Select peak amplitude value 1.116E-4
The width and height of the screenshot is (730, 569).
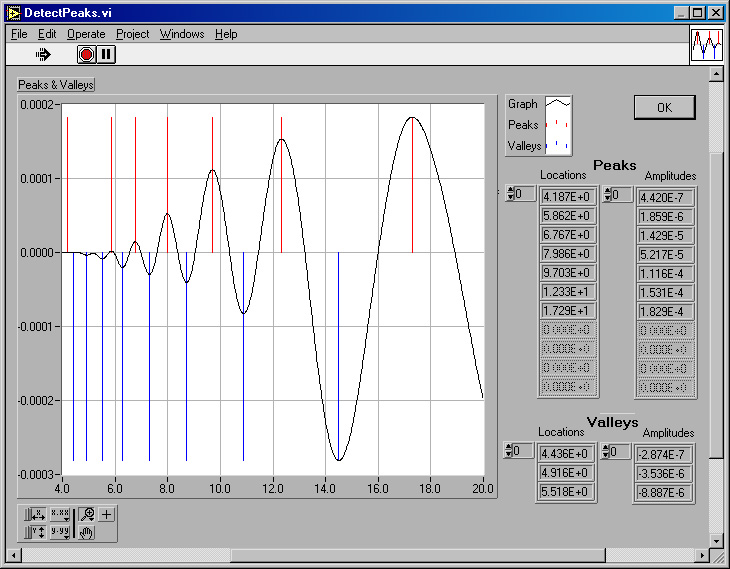(665, 274)
